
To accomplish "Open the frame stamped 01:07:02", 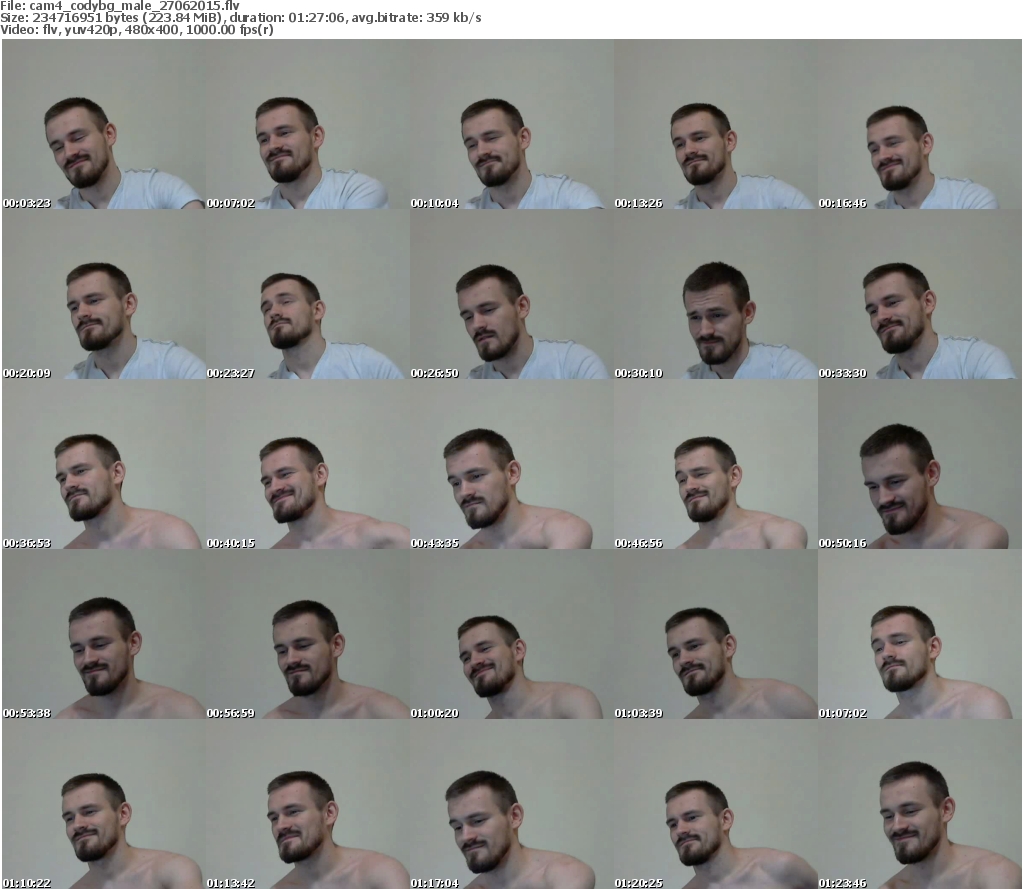I will click(x=920, y=634).
